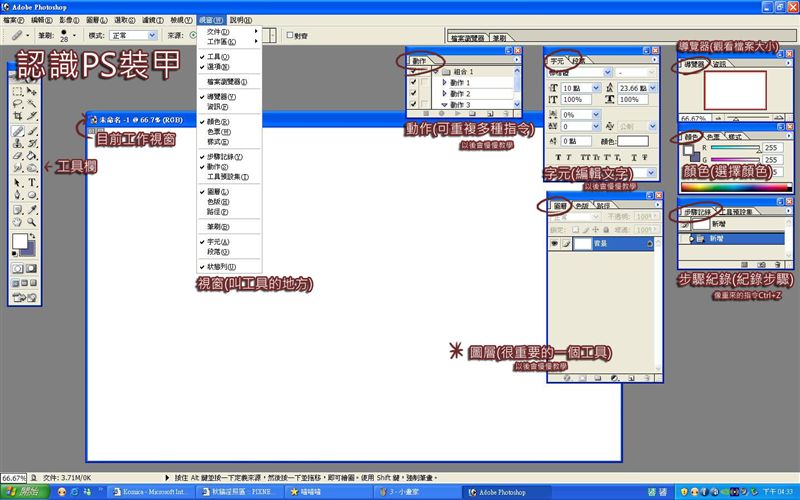The width and height of the screenshot is (800, 500).
Task: Toggle 字元 item in the 視窗 menu
Action: click(229, 242)
